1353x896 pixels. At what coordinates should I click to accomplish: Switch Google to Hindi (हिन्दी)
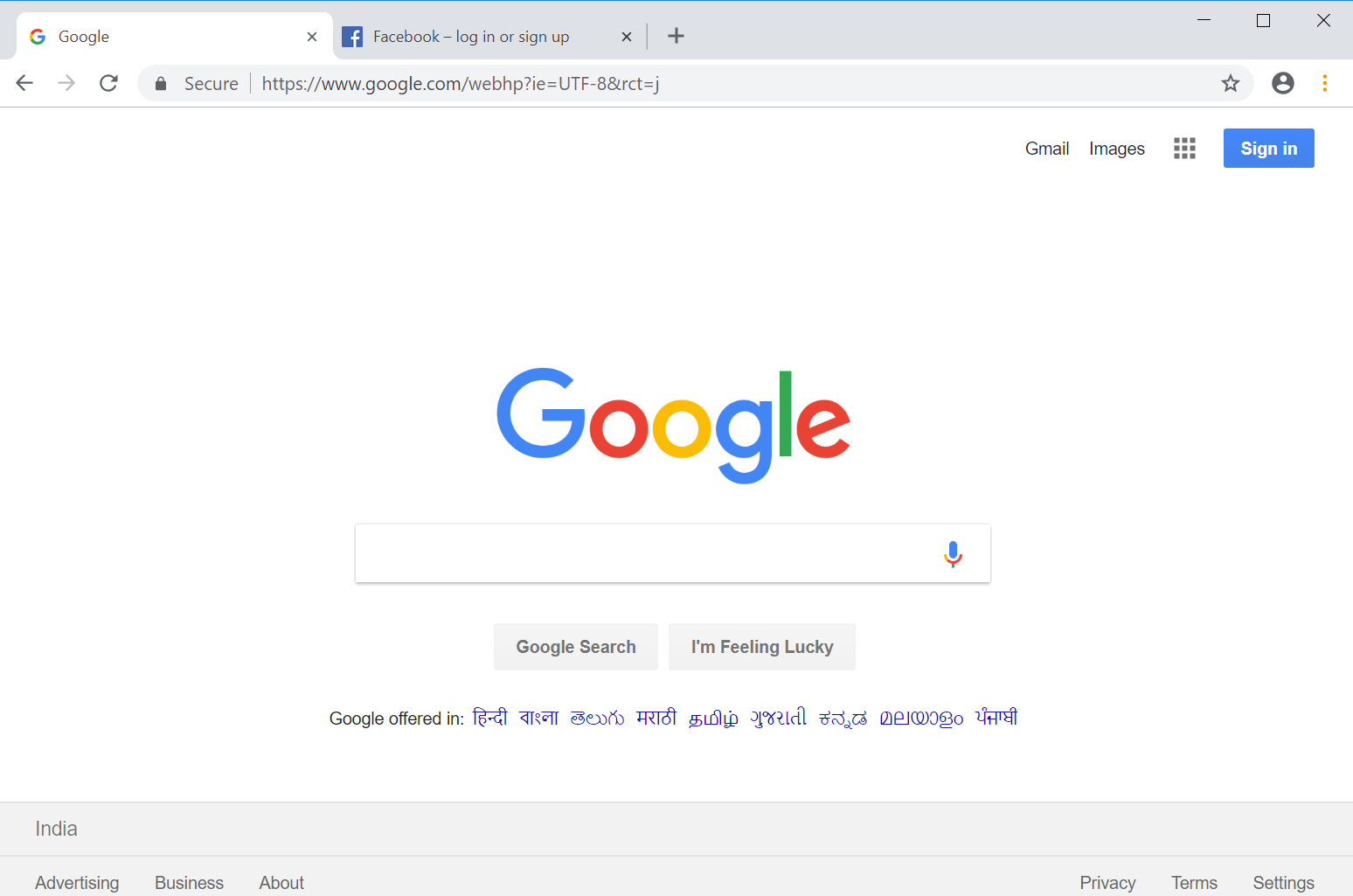tap(489, 718)
